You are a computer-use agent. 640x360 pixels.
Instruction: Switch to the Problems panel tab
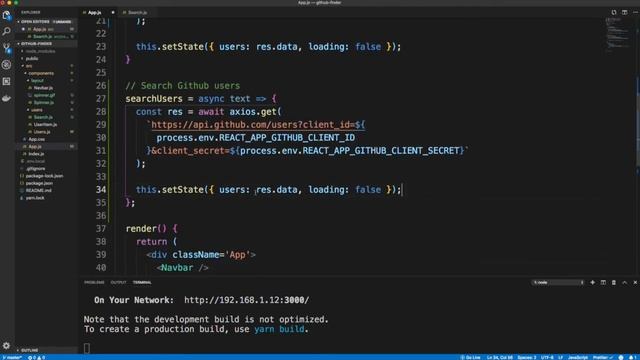[94, 282]
